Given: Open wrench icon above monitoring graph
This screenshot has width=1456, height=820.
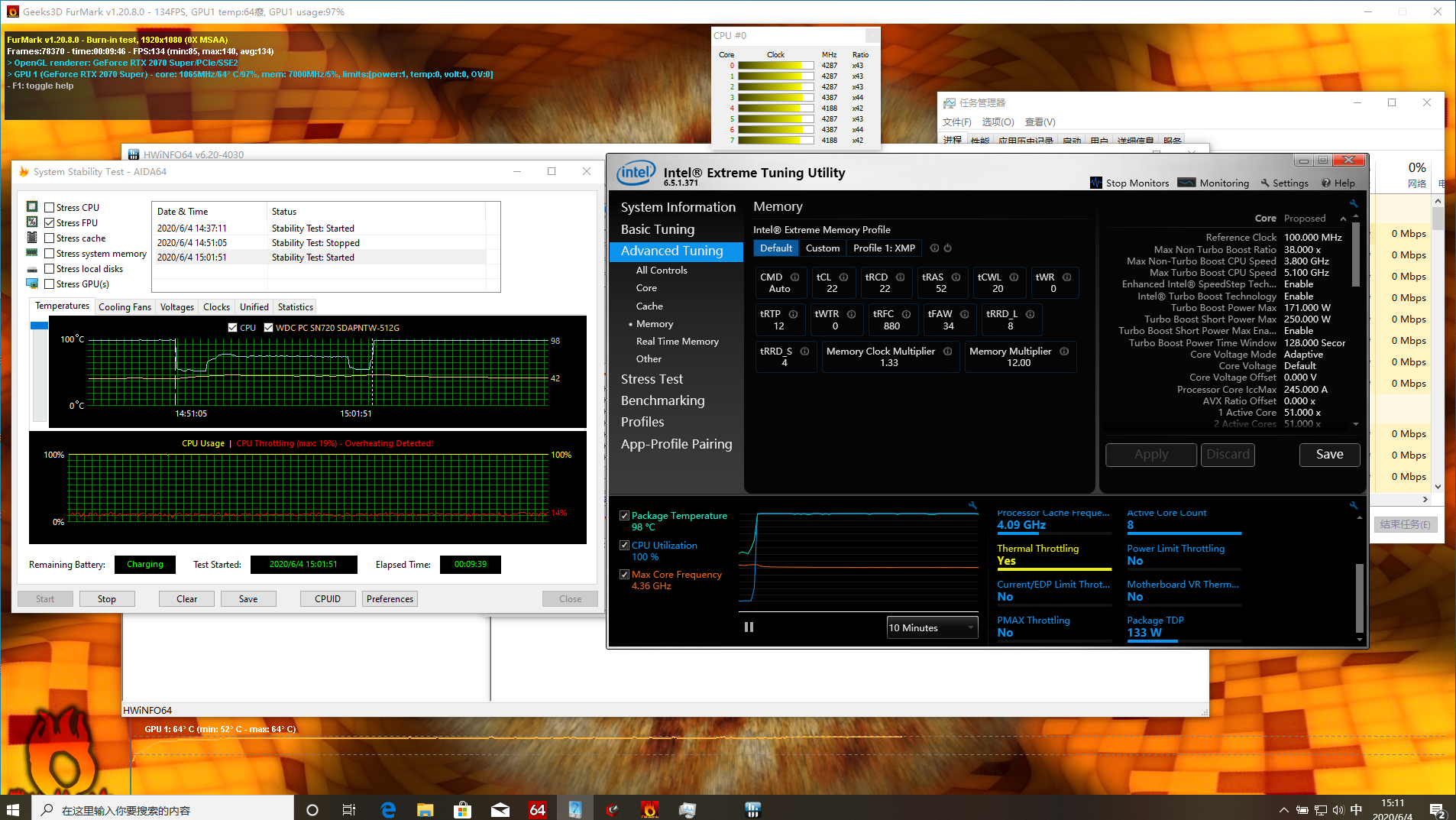Looking at the screenshot, I should [x=972, y=505].
